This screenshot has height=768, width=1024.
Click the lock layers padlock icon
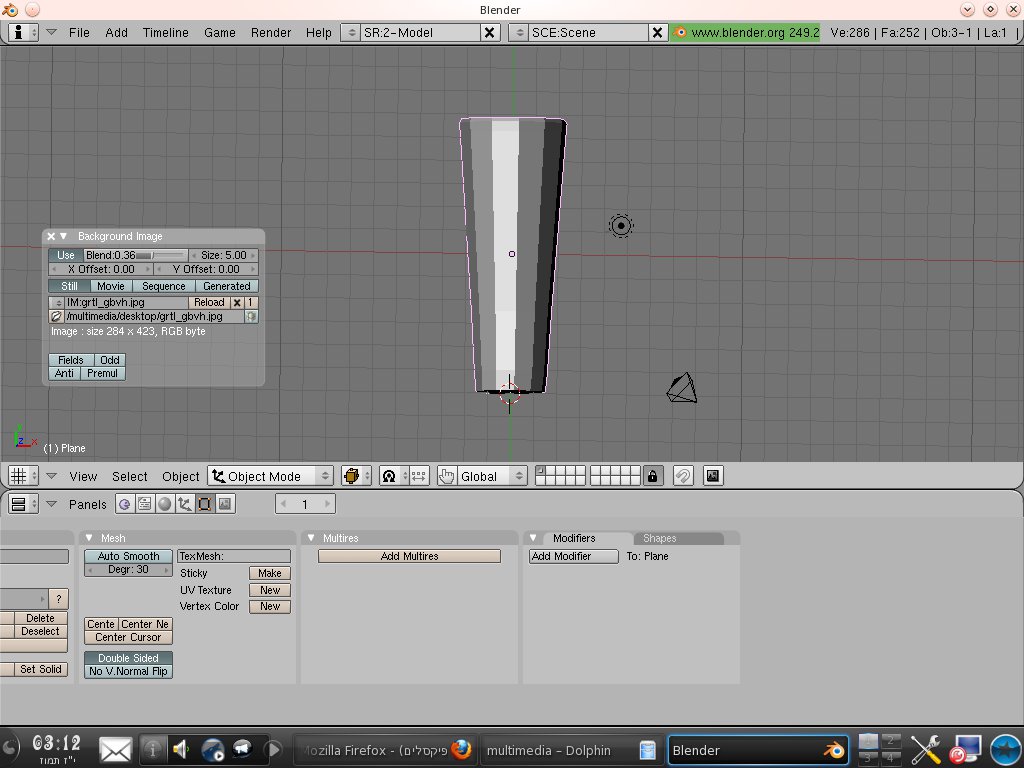pyautogui.click(x=652, y=476)
